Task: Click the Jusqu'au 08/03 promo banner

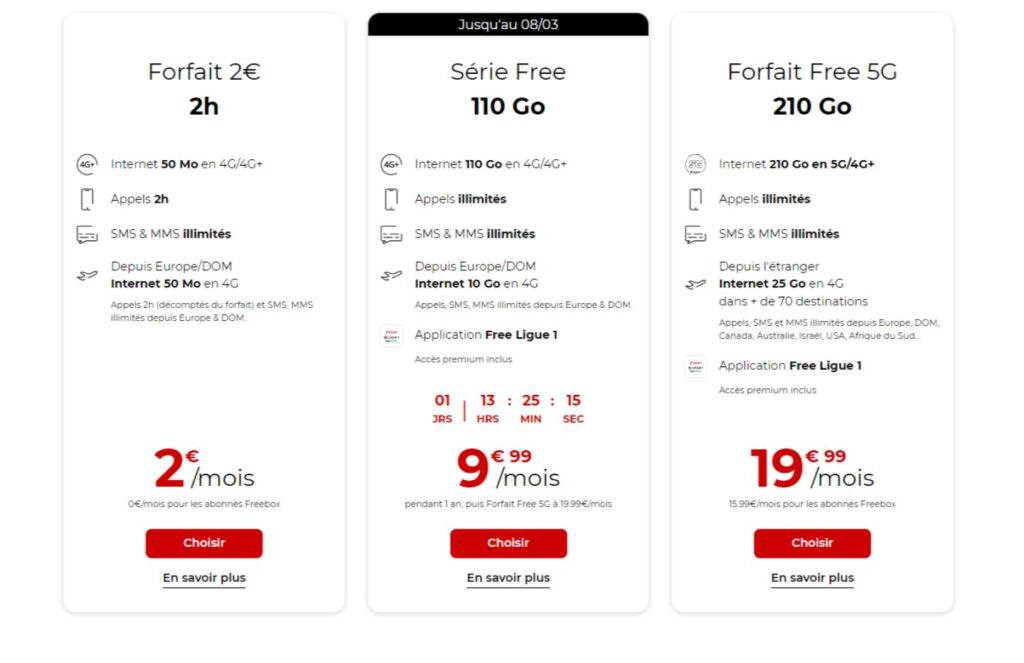Action: pyautogui.click(x=508, y=25)
